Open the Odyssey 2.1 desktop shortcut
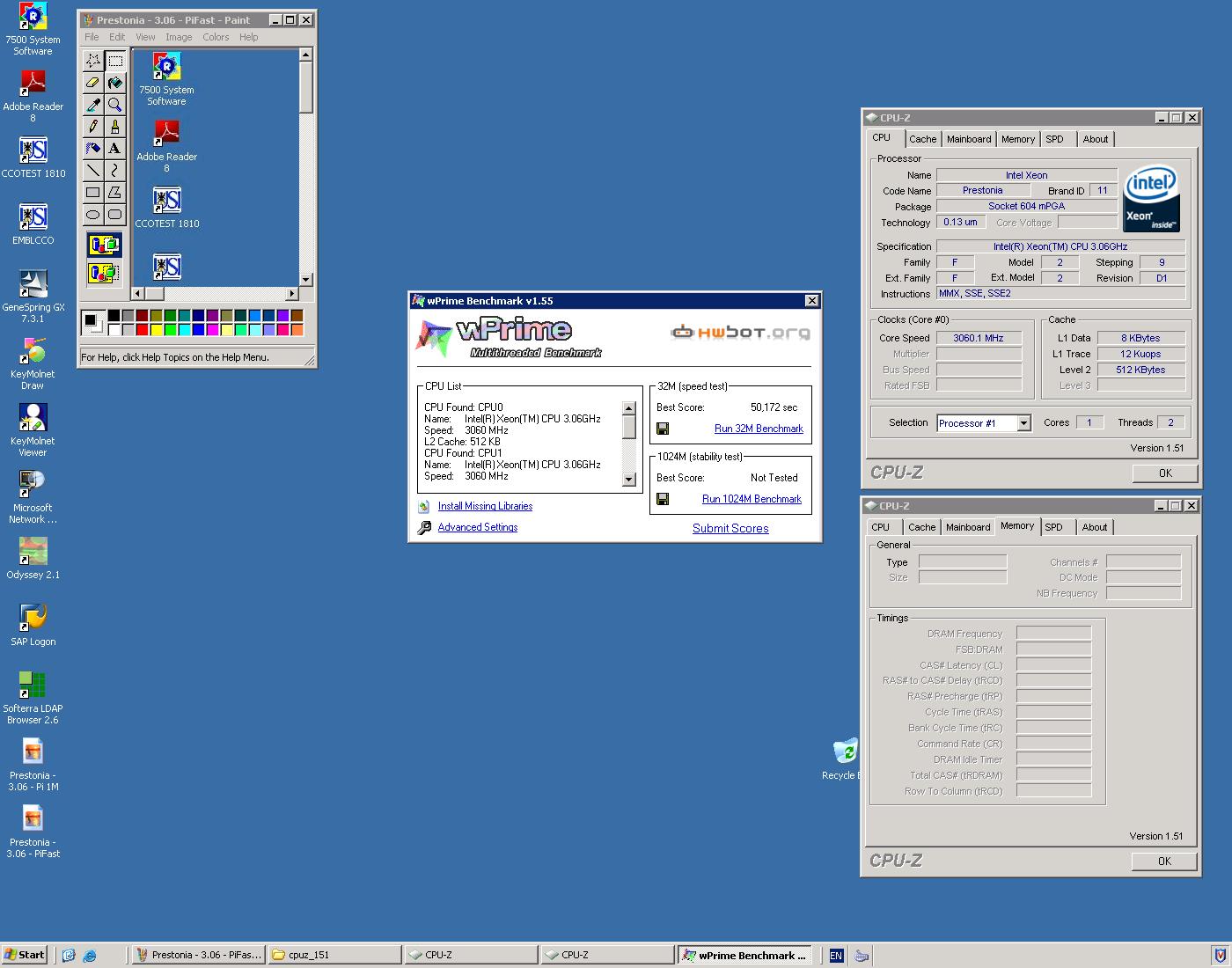Image resolution: width=1232 pixels, height=968 pixels. [33, 559]
